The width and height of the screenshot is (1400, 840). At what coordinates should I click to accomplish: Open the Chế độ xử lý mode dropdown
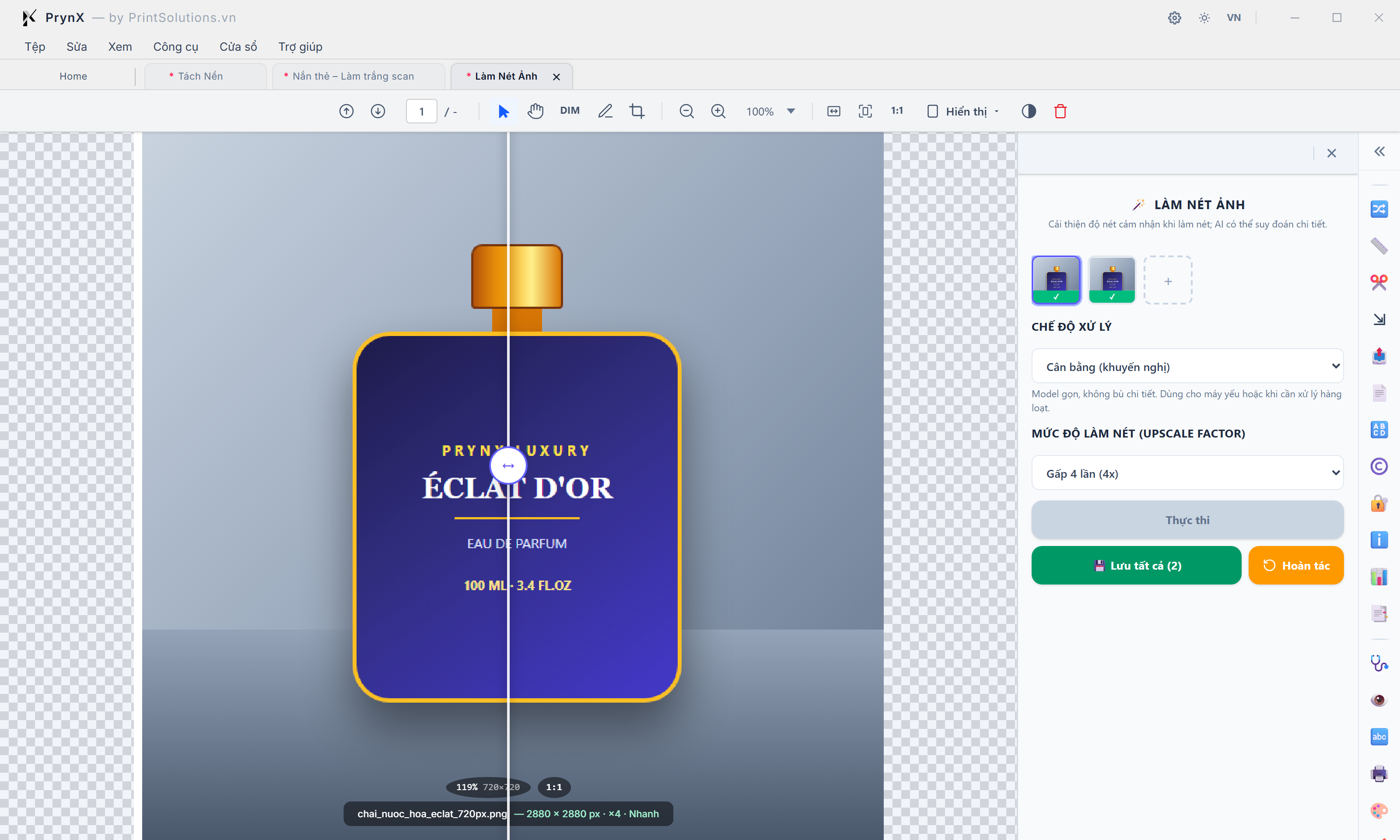coord(1187,367)
